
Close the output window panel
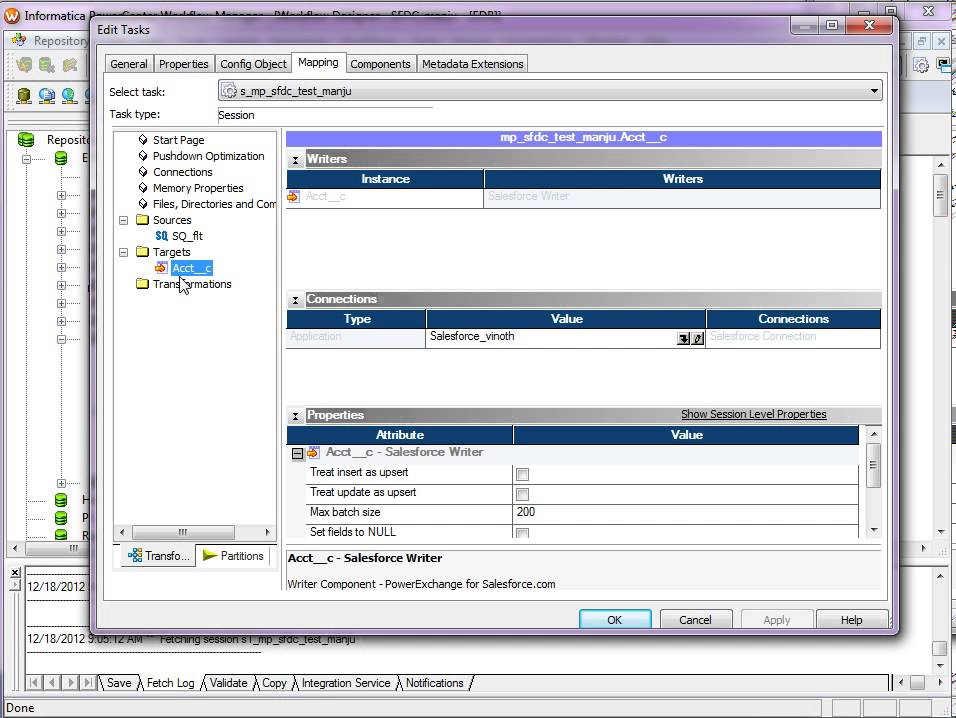(15, 572)
